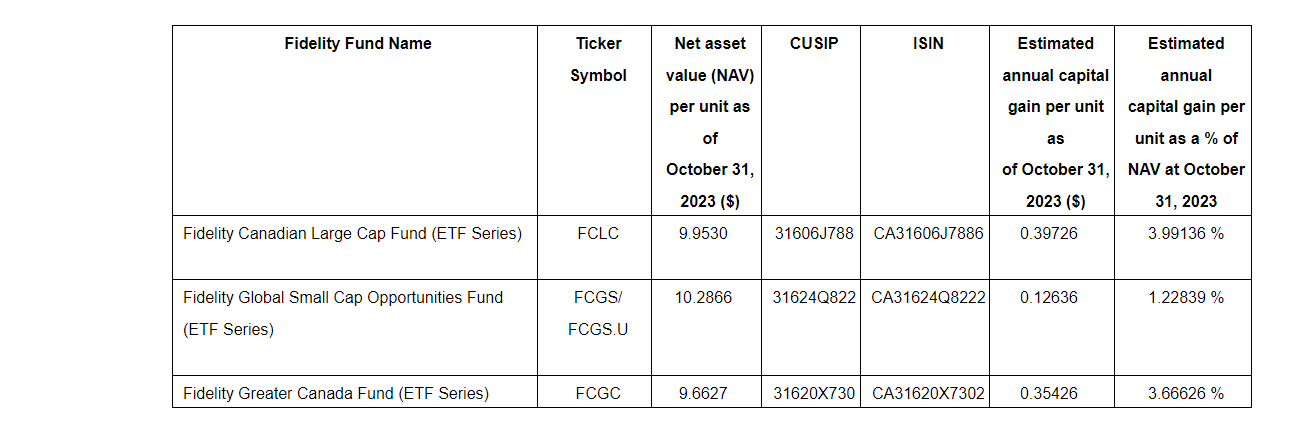Select CUSIP value 31606J788
This screenshot has height=432, width=1299.
813,234
